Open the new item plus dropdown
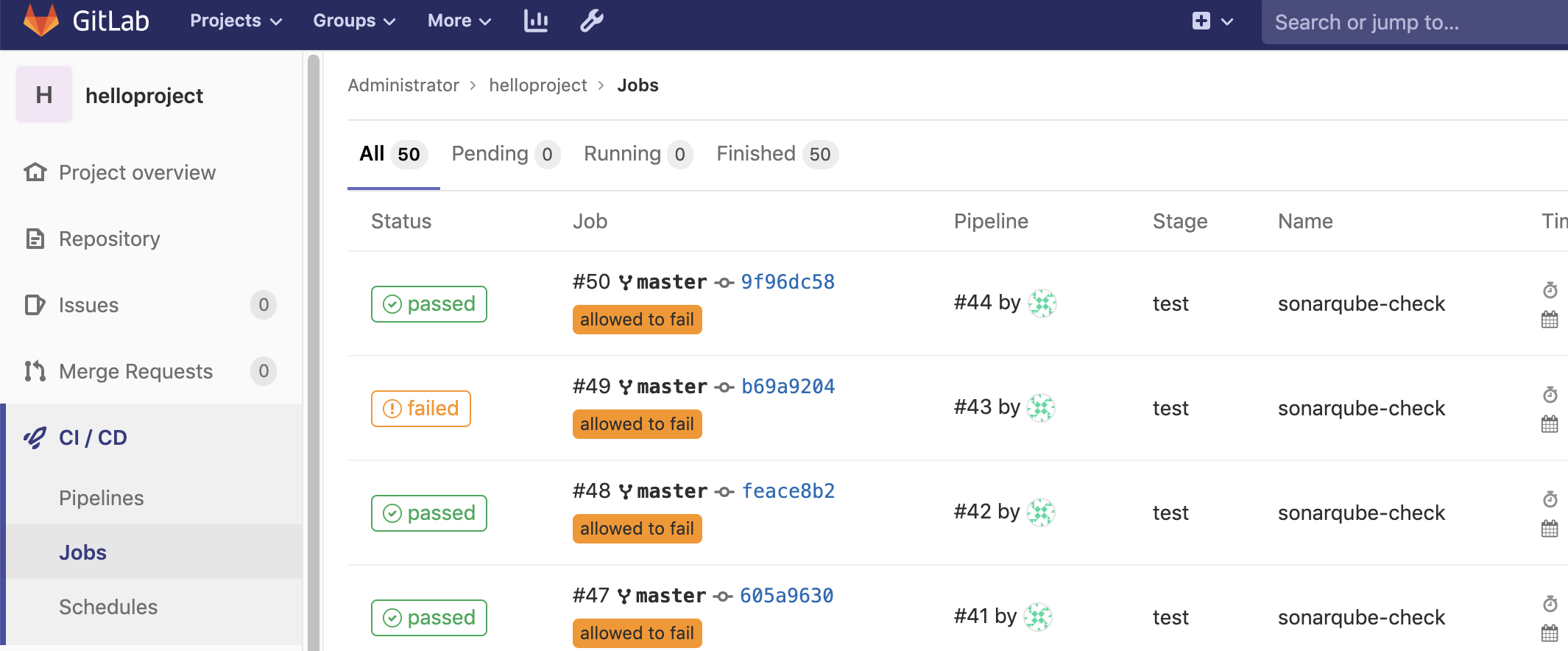Screen dimensions: 1568x651 point(1212,21)
